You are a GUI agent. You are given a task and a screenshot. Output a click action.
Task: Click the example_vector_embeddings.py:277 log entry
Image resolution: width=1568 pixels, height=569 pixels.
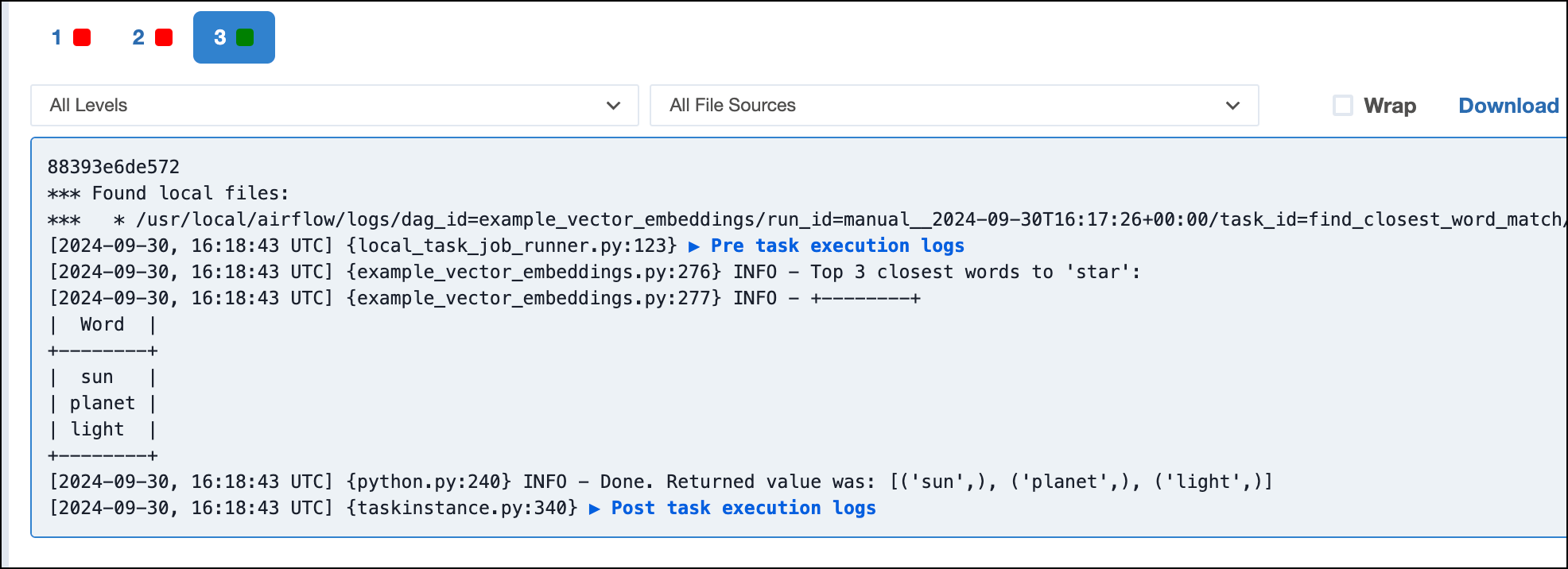coord(485,298)
